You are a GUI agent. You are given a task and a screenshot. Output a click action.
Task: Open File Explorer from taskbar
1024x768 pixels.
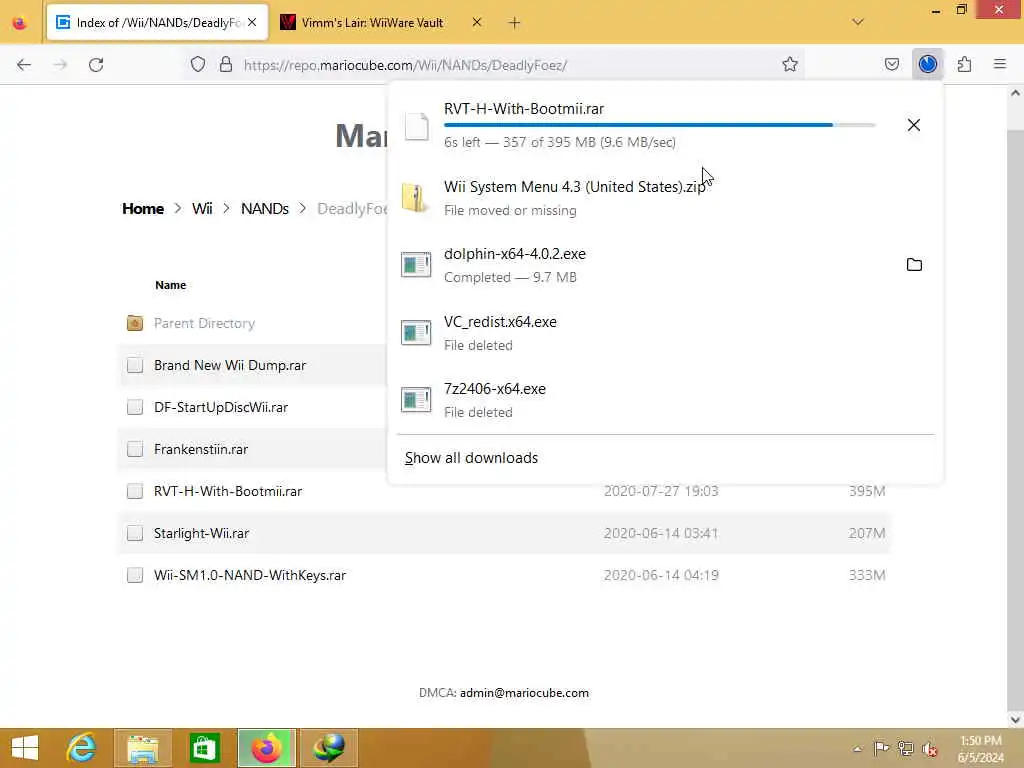pyautogui.click(x=142, y=748)
